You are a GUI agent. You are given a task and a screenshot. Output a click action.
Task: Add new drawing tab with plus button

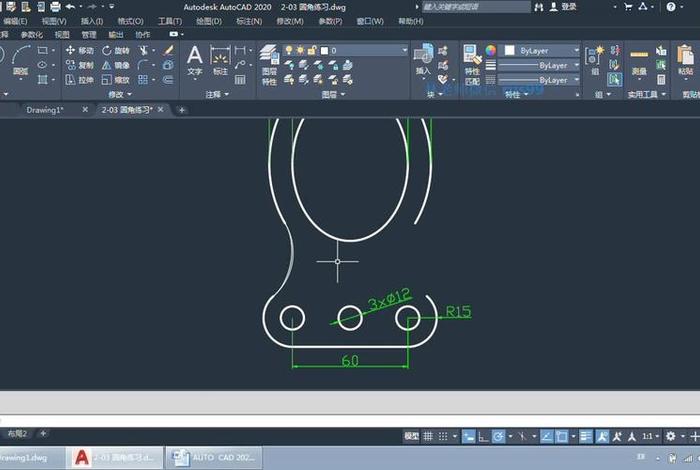click(182, 110)
